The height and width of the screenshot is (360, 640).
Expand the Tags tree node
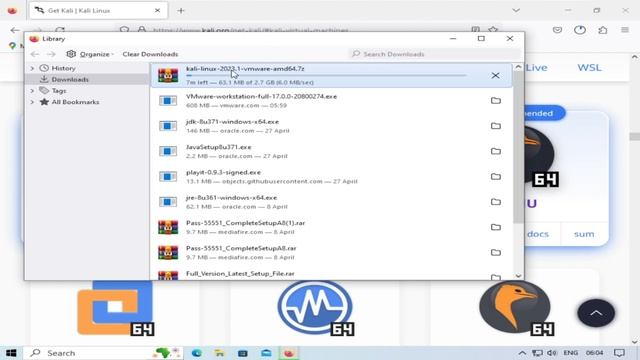coord(32,91)
